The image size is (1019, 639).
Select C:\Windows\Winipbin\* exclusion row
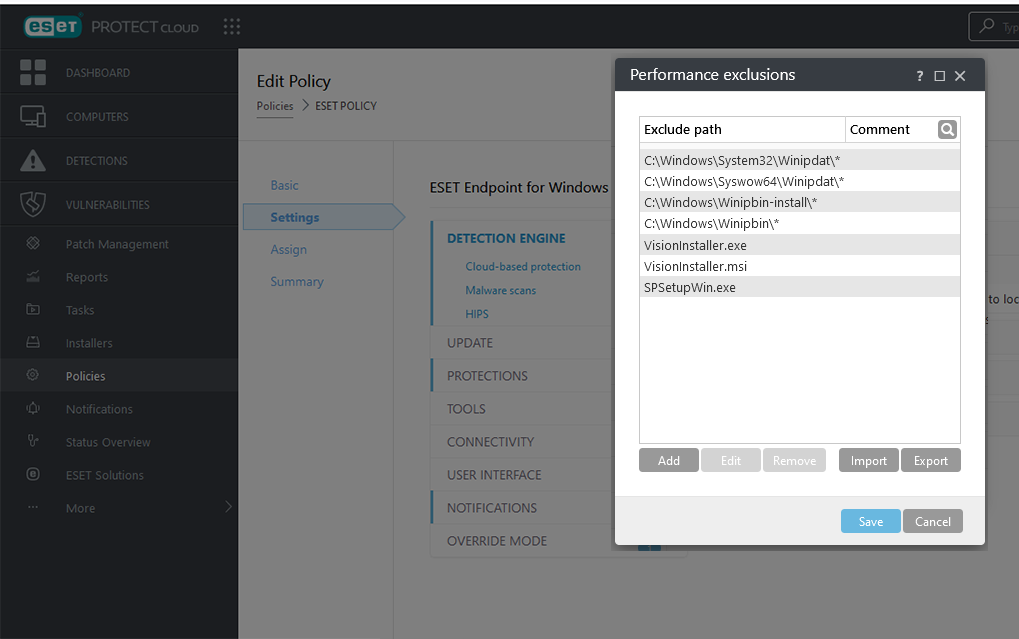[799, 223]
